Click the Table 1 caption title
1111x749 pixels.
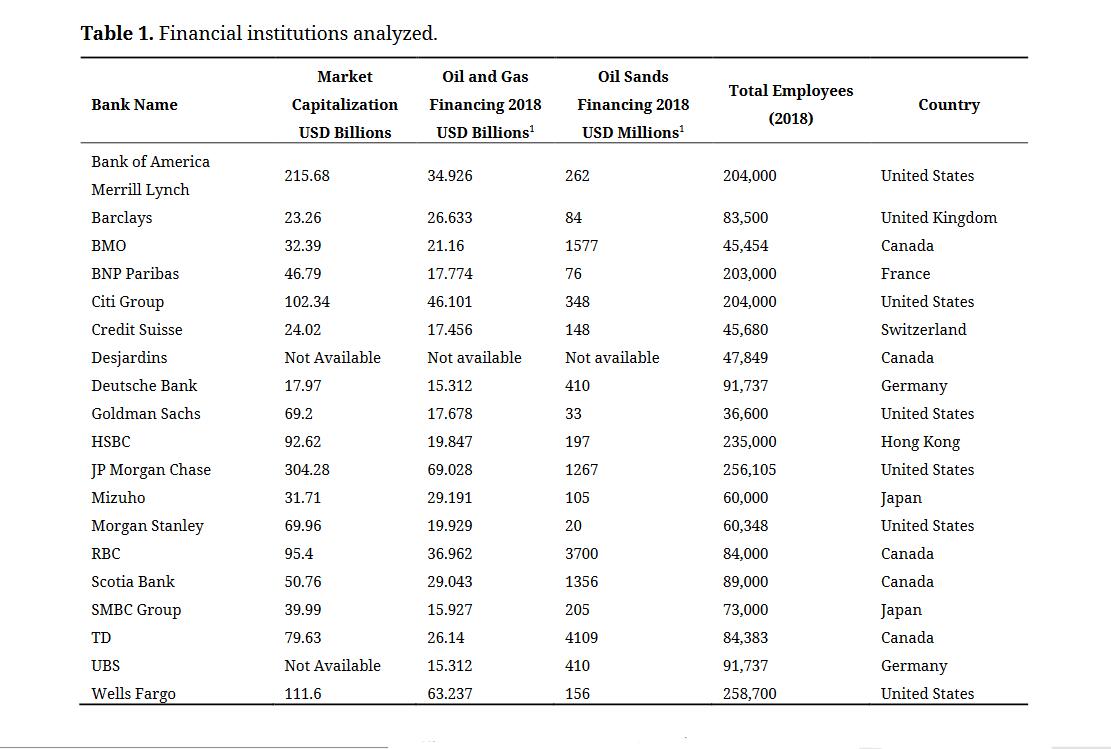pos(259,33)
